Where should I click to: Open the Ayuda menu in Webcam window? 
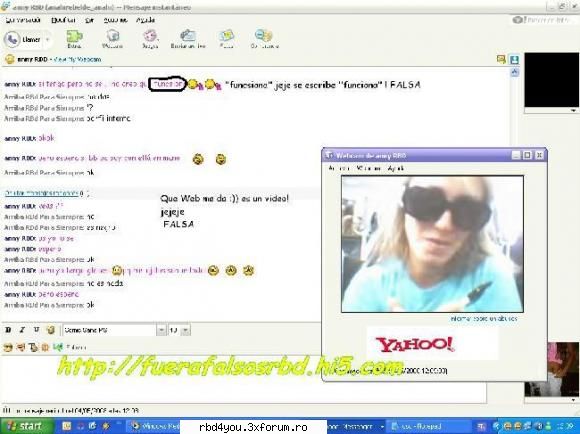tap(396, 168)
